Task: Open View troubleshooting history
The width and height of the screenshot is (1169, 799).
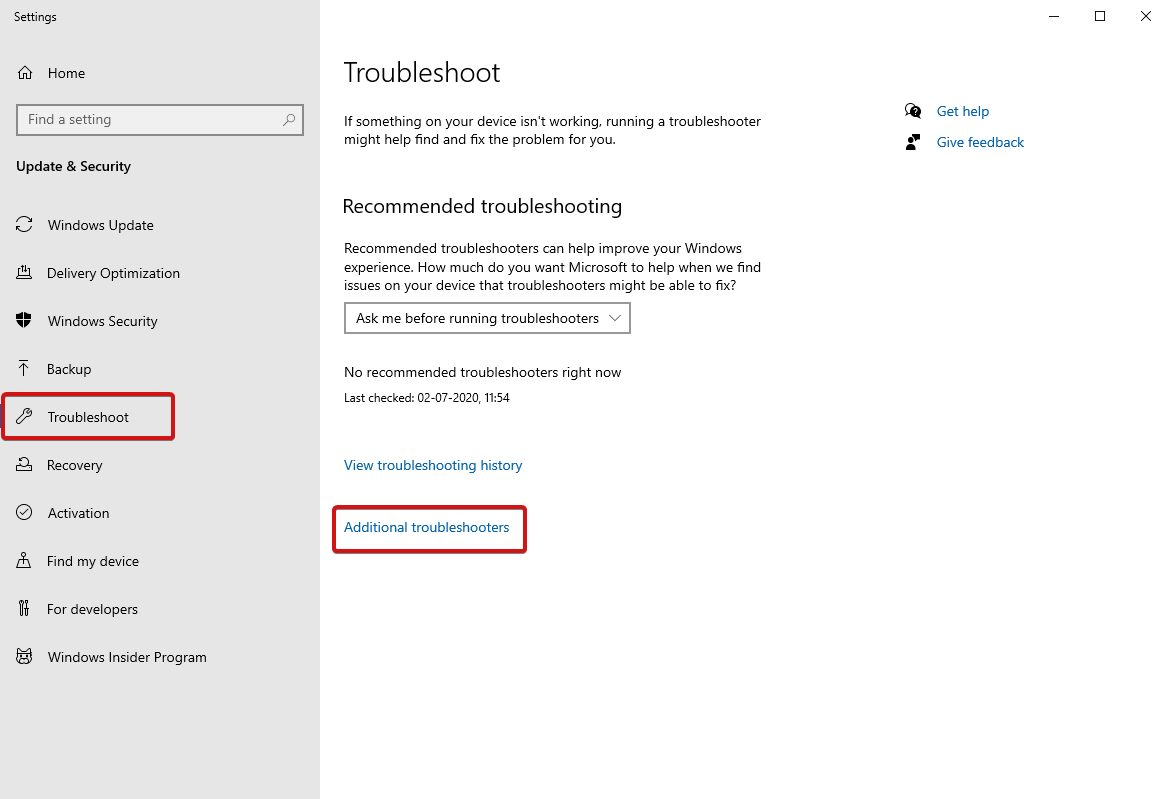Action: [433, 465]
